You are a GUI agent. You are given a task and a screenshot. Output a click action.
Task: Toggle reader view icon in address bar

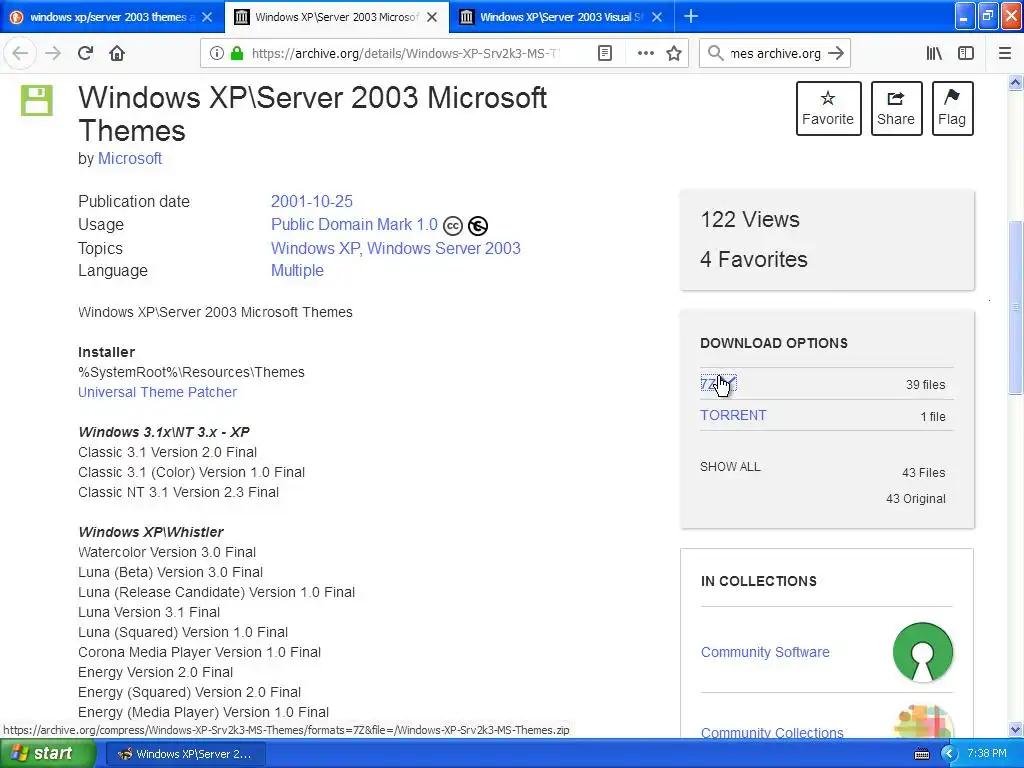(x=605, y=53)
